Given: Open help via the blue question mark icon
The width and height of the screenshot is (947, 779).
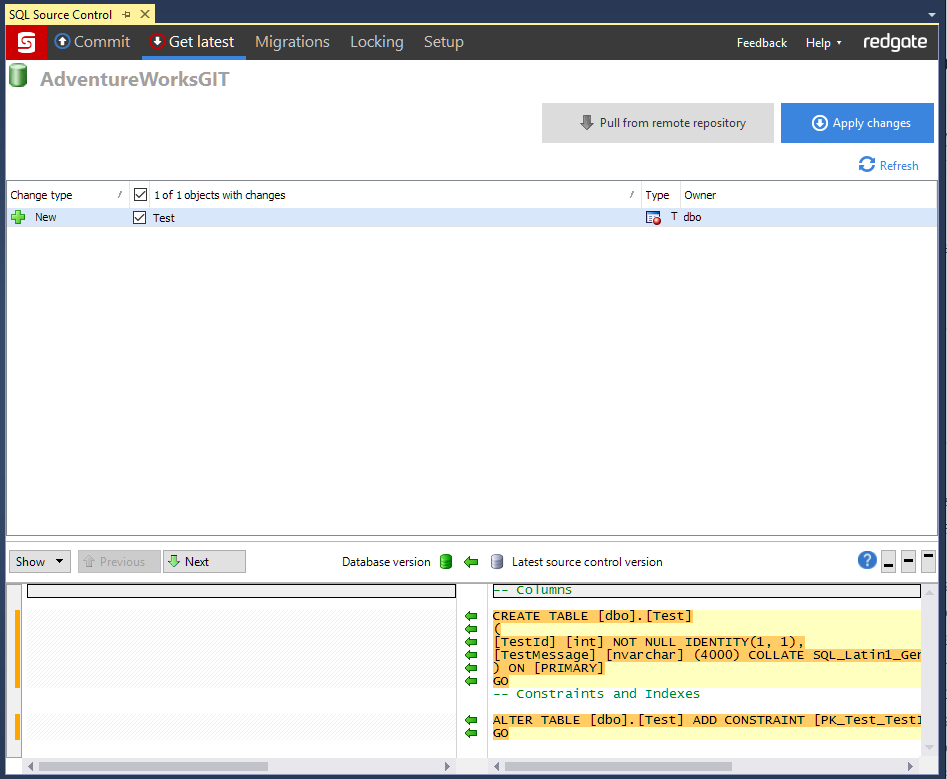Looking at the screenshot, I should click(x=867, y=560).
